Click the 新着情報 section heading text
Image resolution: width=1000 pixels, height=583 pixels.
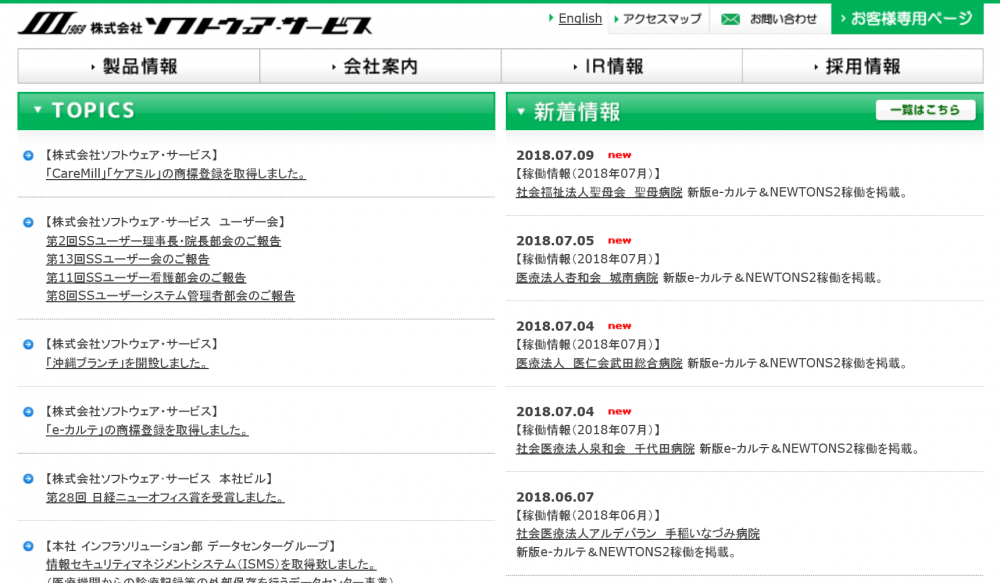click(x=577, y=112)
